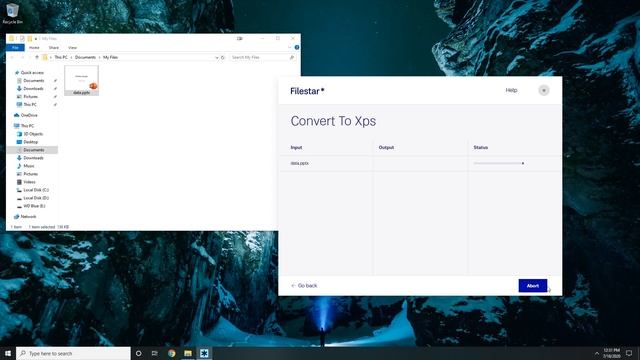Switch to the Share ribbon tab
The width and height of the screenshot is (640, 360).
(x=53, y=48)
